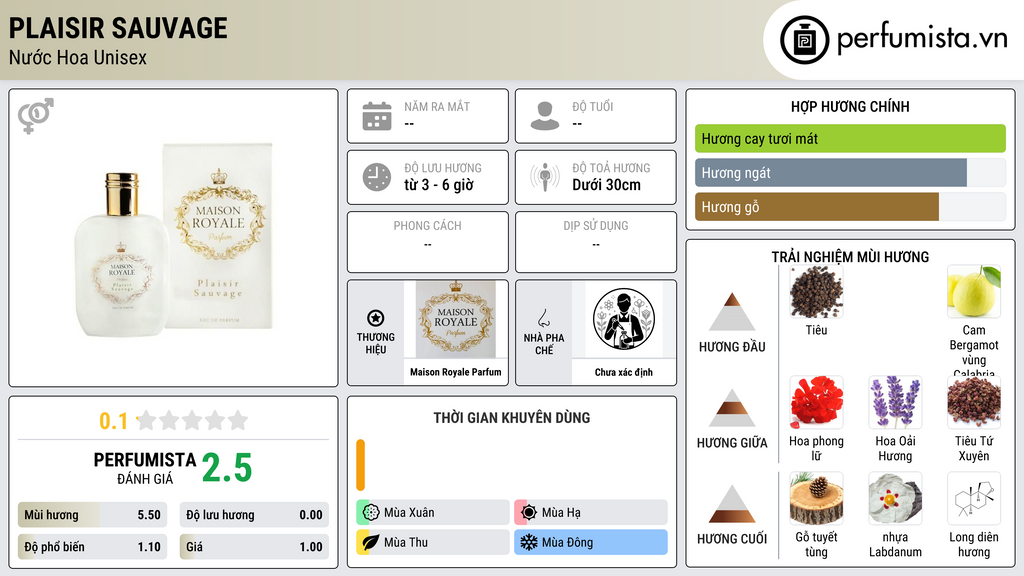Click the green 2.5 Perfumista score

[x=227, y=468]
